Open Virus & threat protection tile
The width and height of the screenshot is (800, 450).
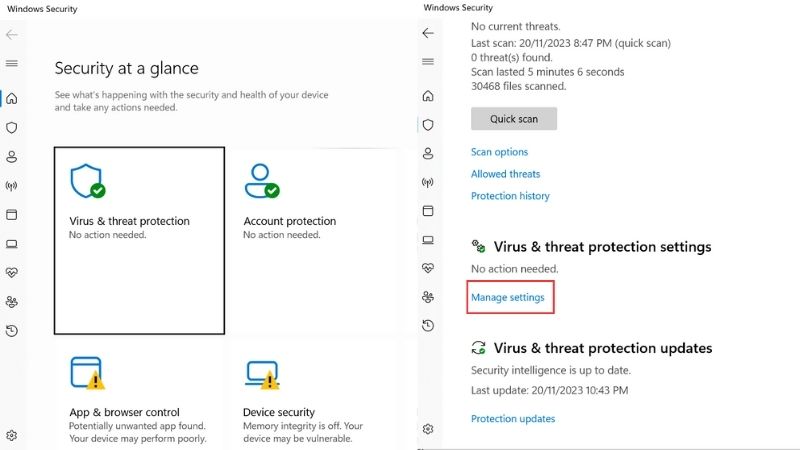tap(139, 241)
